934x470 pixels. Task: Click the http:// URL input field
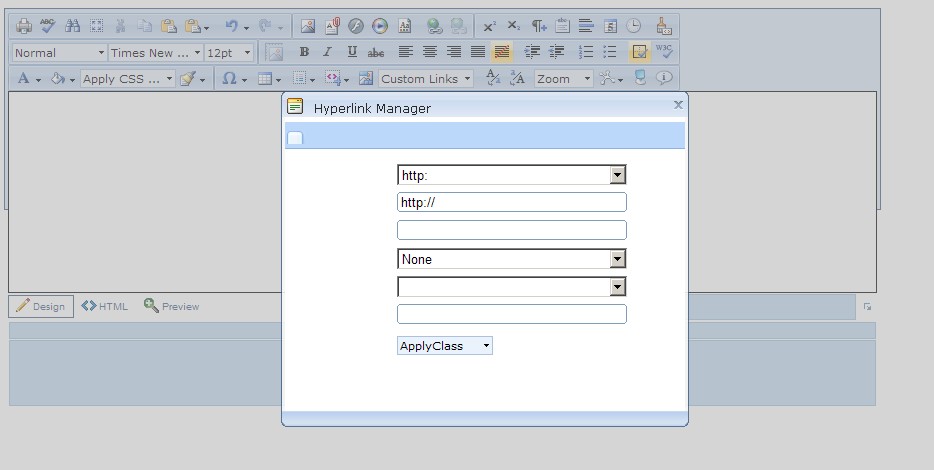pos(512,202)
